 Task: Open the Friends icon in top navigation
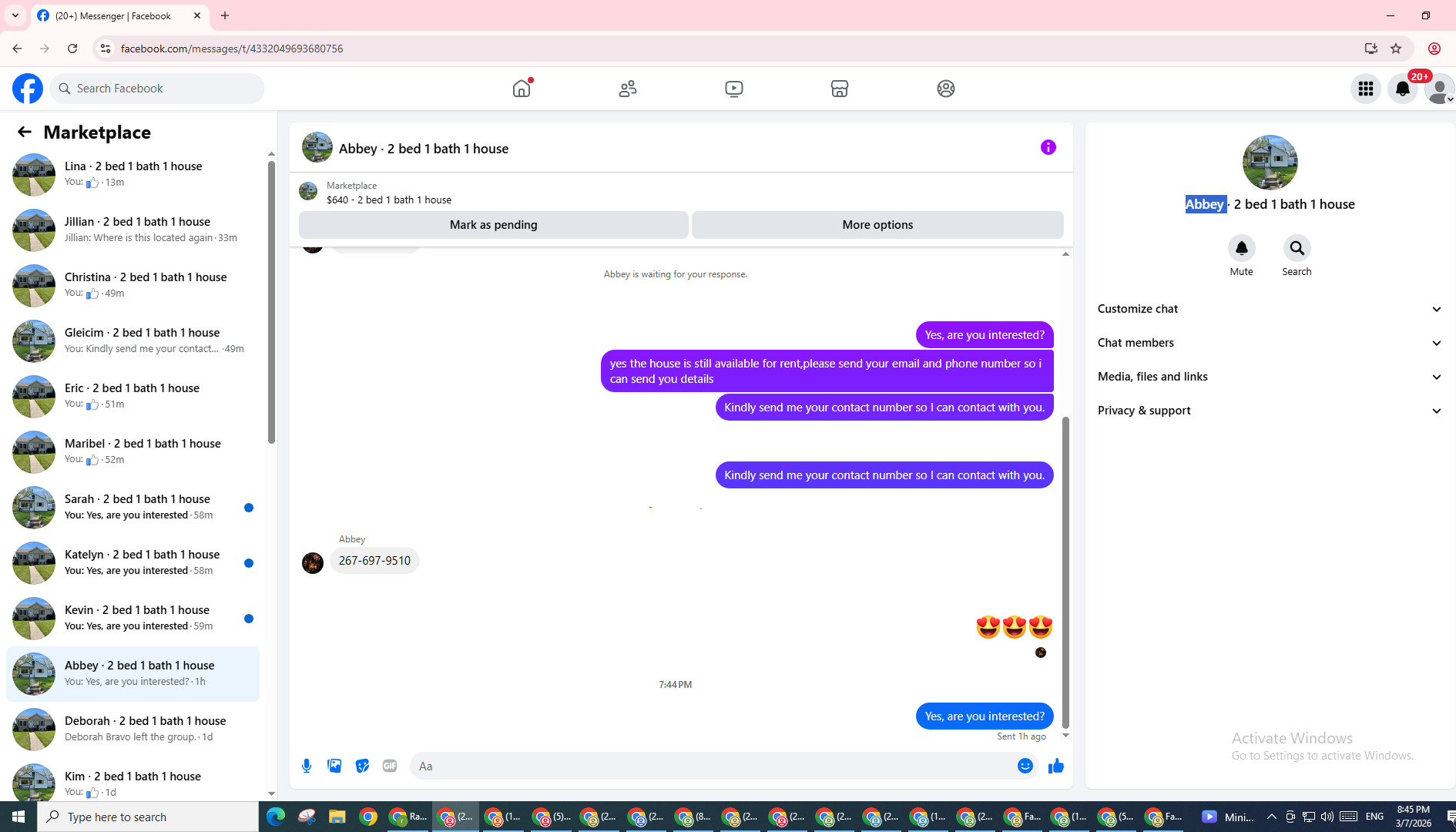click(628, 89)
